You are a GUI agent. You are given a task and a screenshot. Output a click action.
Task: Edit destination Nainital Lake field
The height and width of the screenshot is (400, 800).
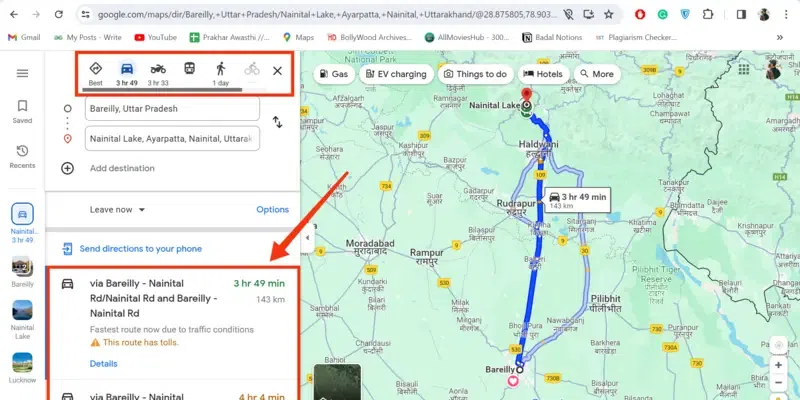(x=172, y=139)
